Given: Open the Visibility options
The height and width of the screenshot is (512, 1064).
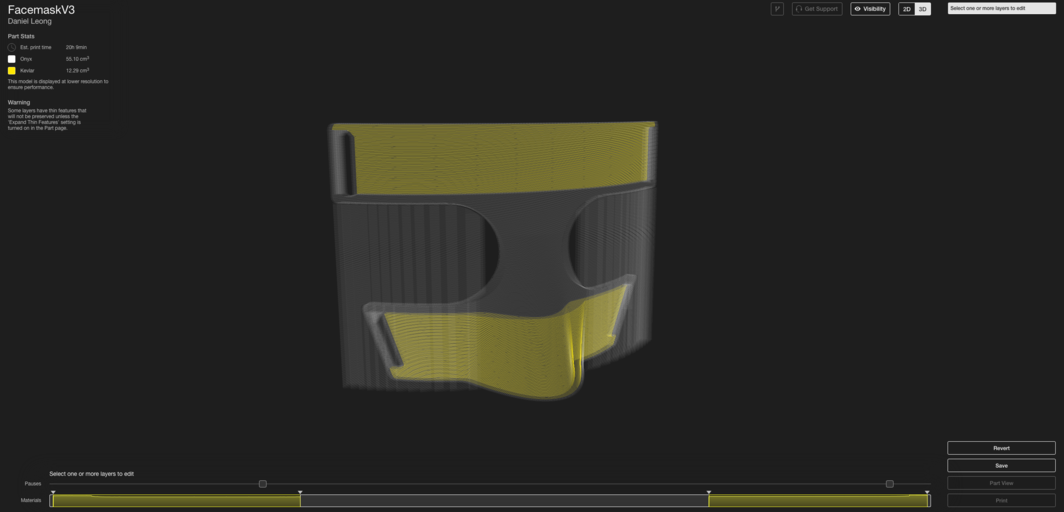Looking at the screenshot, I should point(870,9).
